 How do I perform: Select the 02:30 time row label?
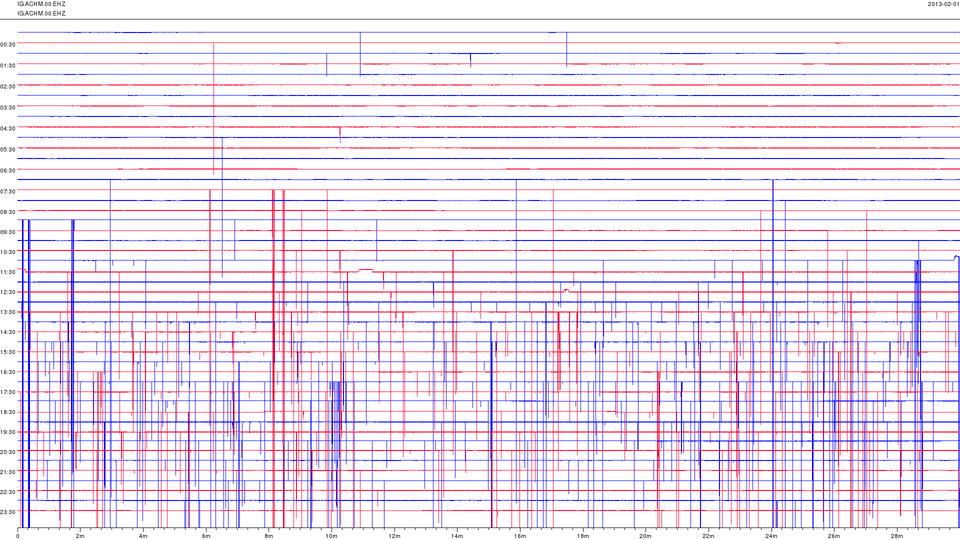pos(8,86)
